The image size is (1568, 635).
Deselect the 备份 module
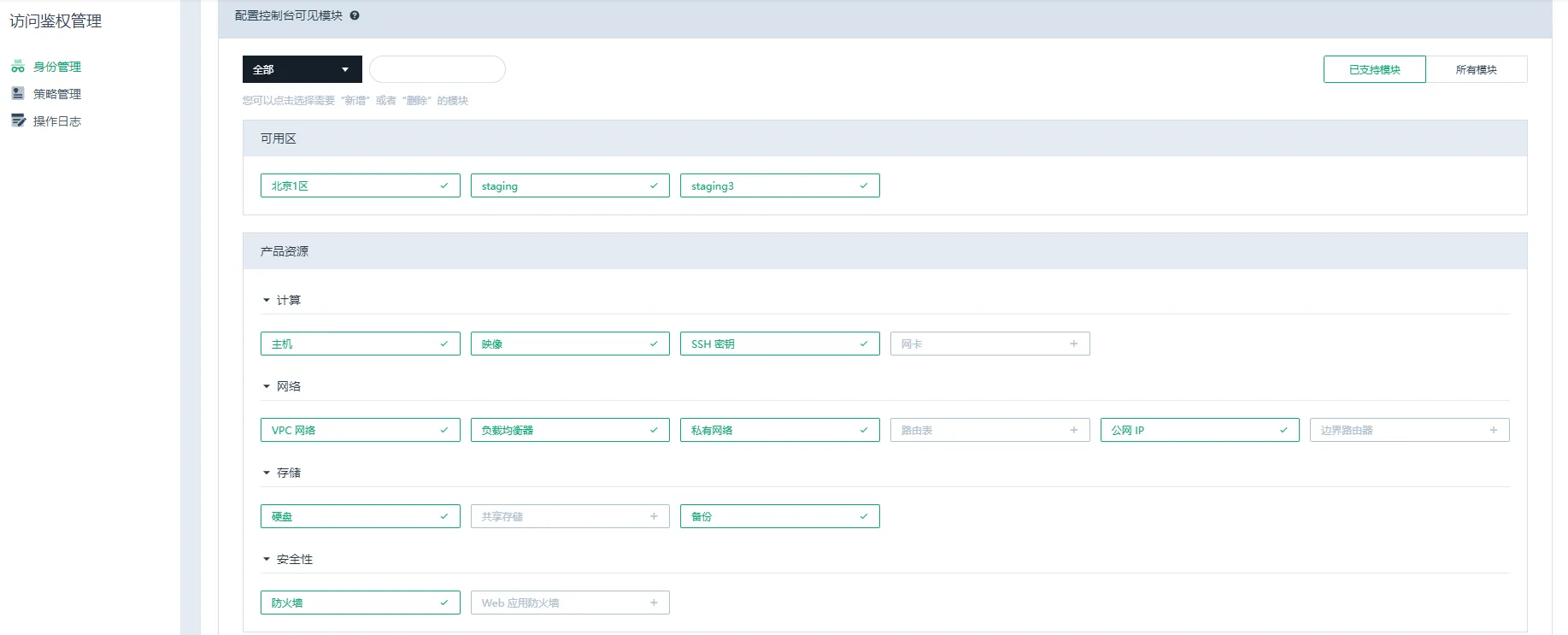[779, 516]
